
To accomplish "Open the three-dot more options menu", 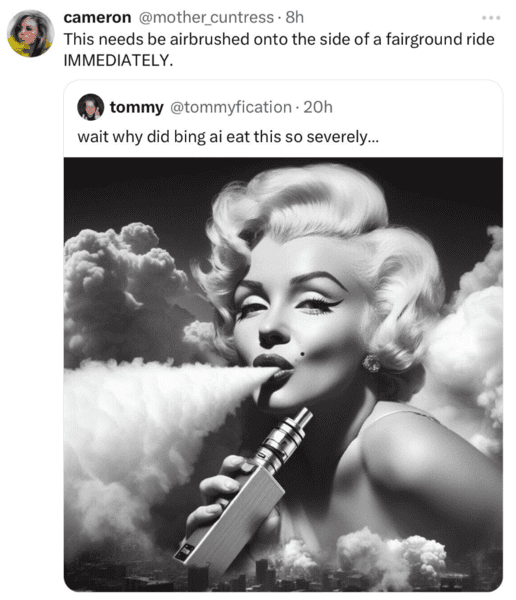I will tap(491, 18).
